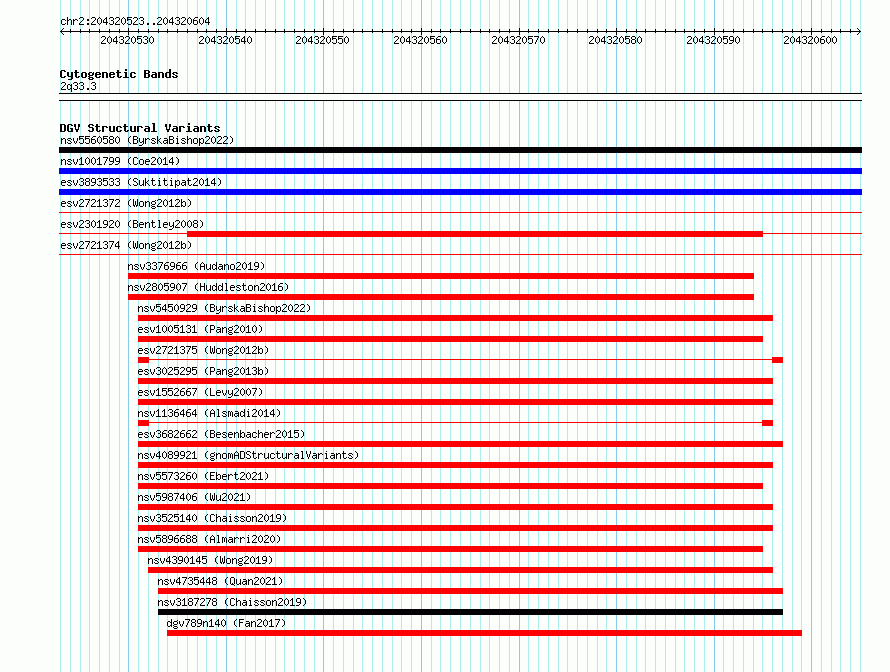Click red bar under nsv5573260
890x672 pixels.
coord(450,486)
